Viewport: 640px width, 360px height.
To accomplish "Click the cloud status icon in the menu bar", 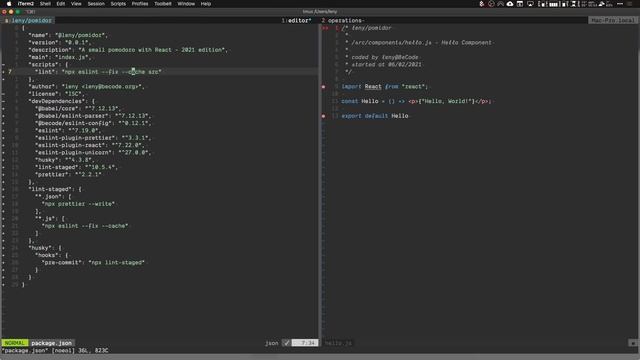I will (510, 4).
